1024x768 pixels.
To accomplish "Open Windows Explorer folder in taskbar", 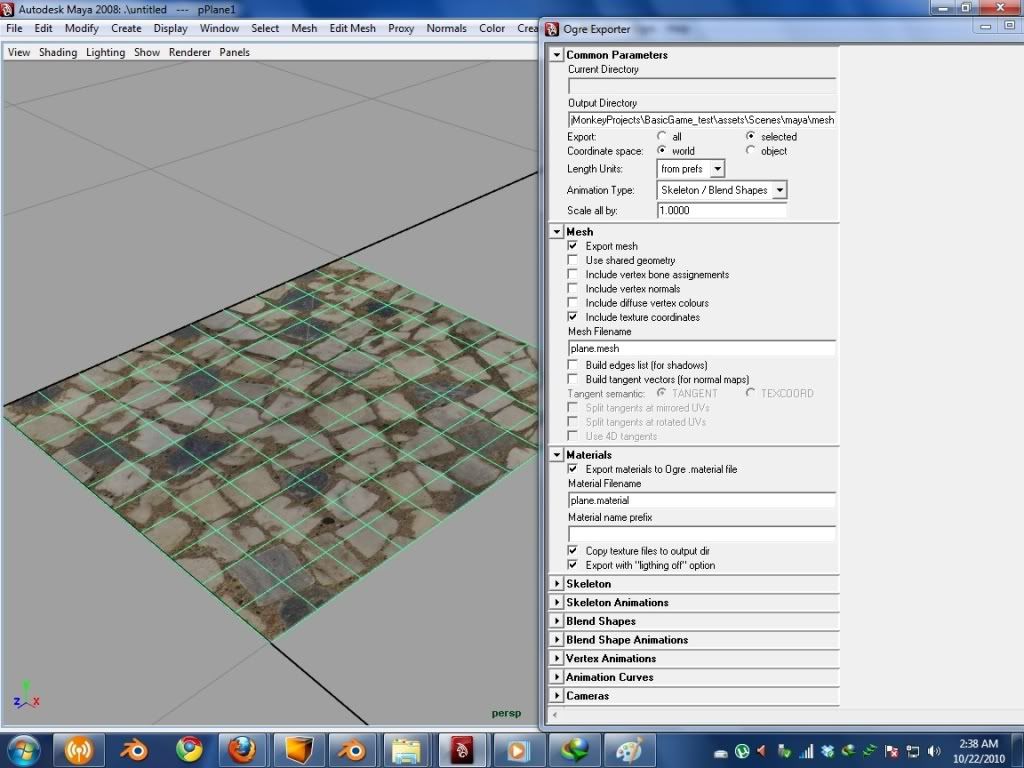I will click(405, 748).
